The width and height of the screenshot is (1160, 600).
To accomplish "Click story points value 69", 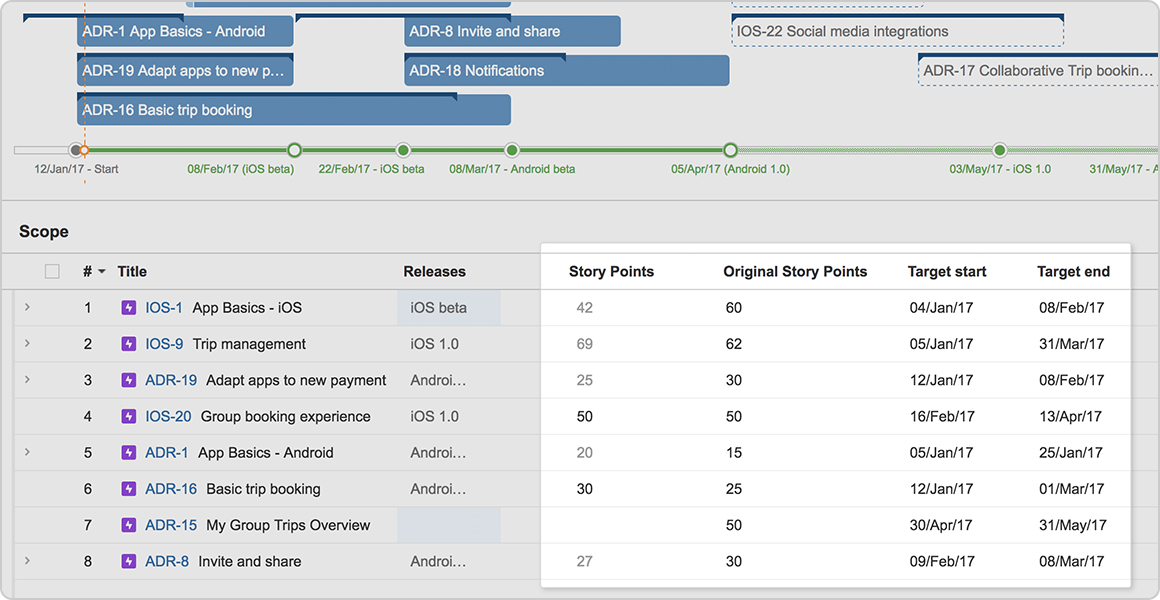I will click(584, 344).
